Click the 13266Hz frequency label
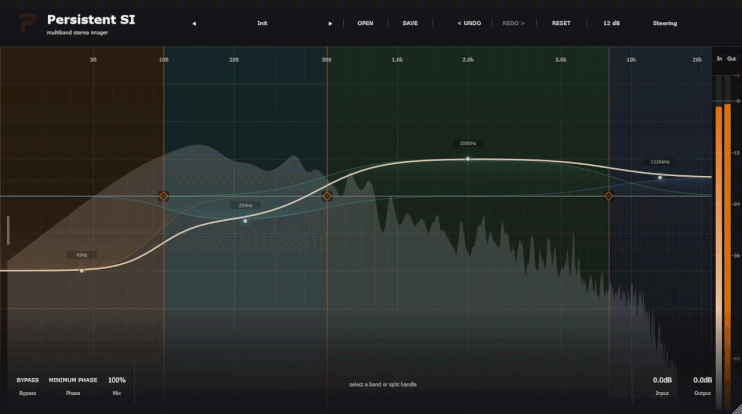The image size is (742, 414). point(660,162)
